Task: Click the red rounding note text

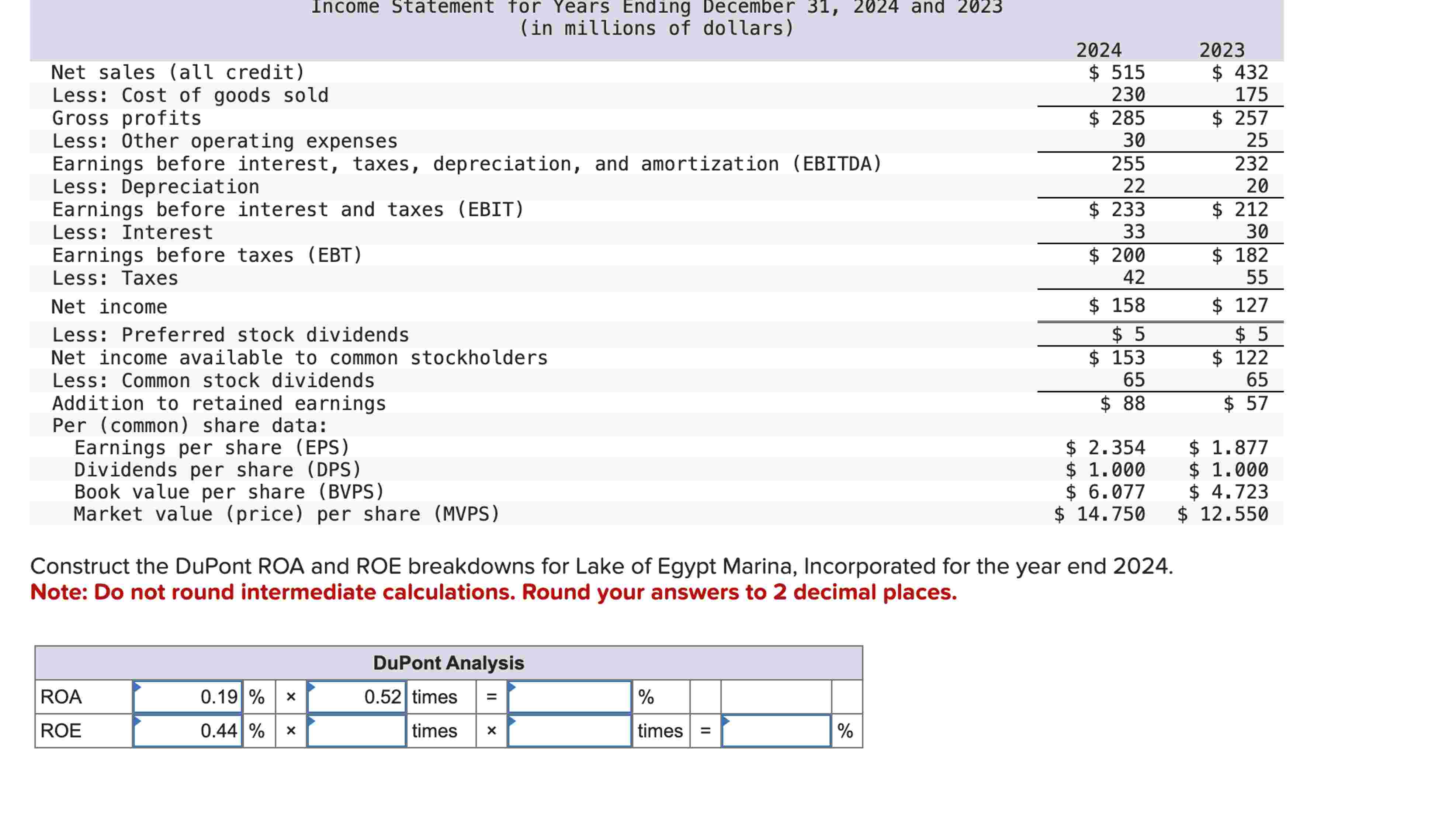Action: tap(493, 592)
